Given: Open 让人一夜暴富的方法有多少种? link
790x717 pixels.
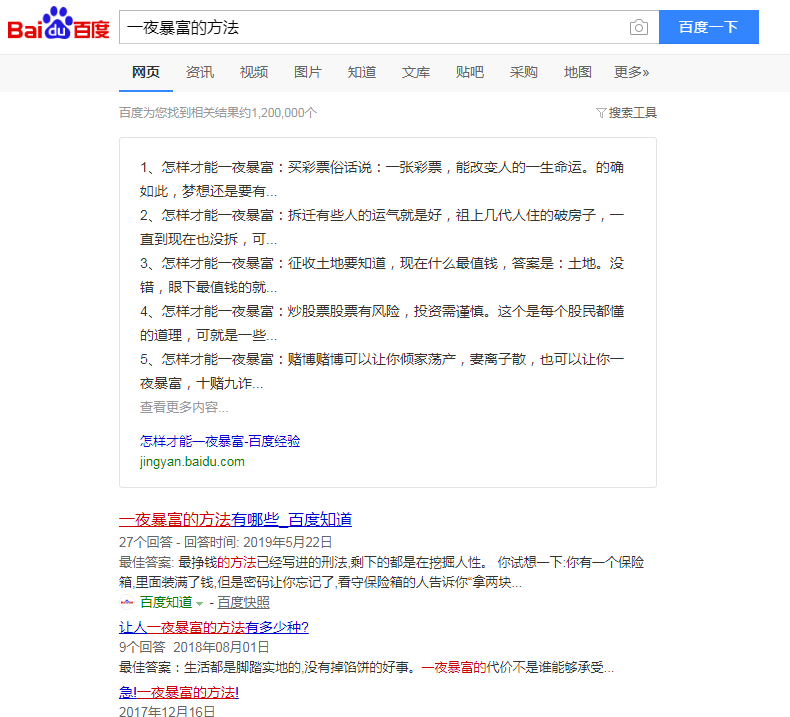Looking at the screenshot, I should [x=214, y=627].
